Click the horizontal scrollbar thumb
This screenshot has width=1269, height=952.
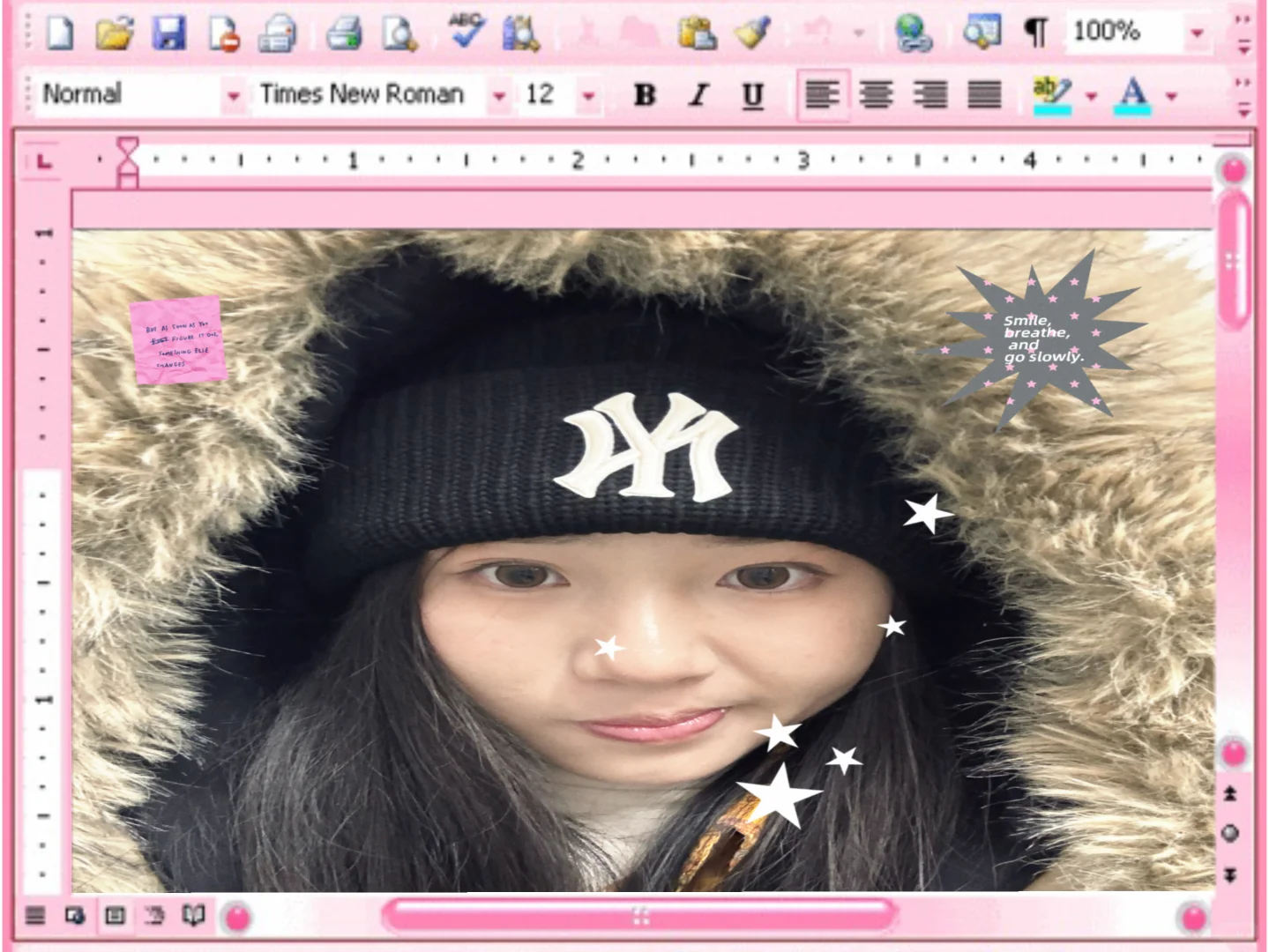[x=640, y=917]
